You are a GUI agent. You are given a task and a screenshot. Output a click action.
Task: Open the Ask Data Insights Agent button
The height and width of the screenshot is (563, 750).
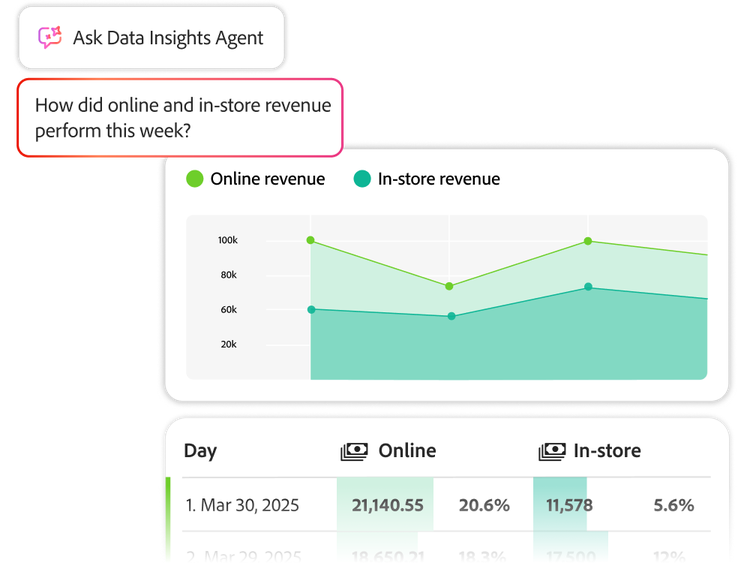click(x=151, y=39)
